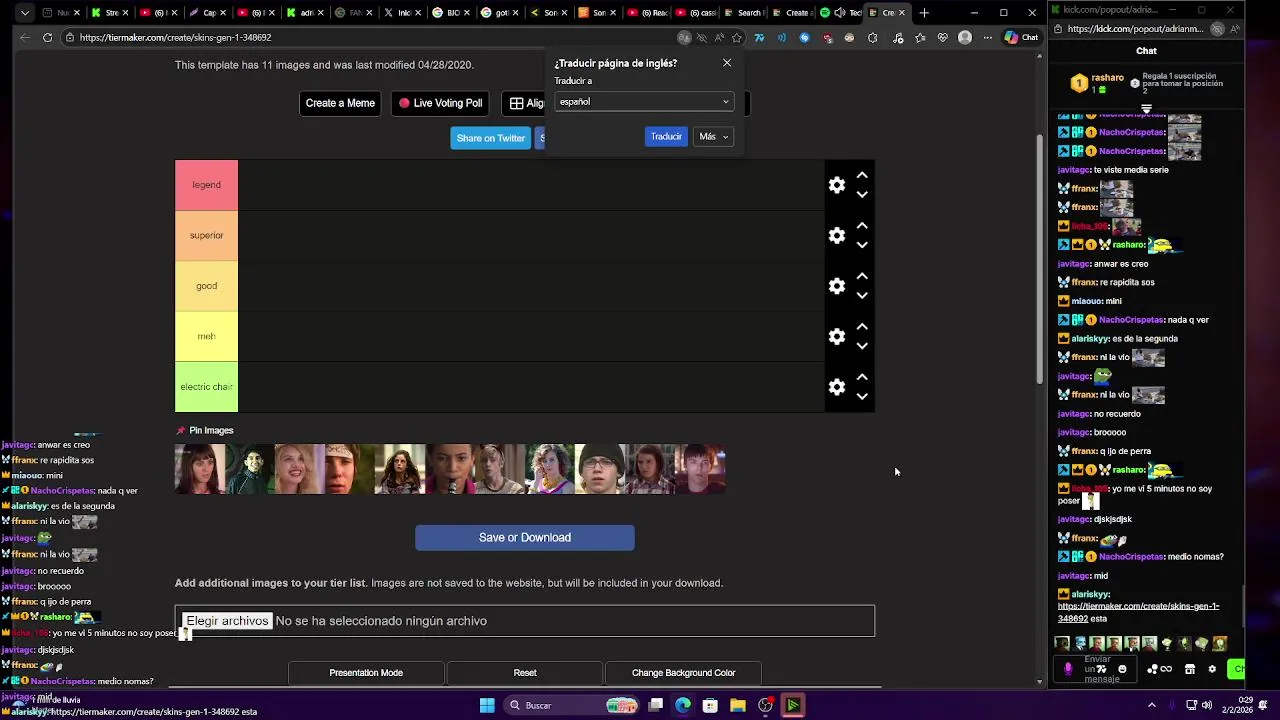Image resolution: width=1280 pixels, height=720 pixels.
Task: Open Microsoft Edge from taskbar
Action: tap(683, 705)
